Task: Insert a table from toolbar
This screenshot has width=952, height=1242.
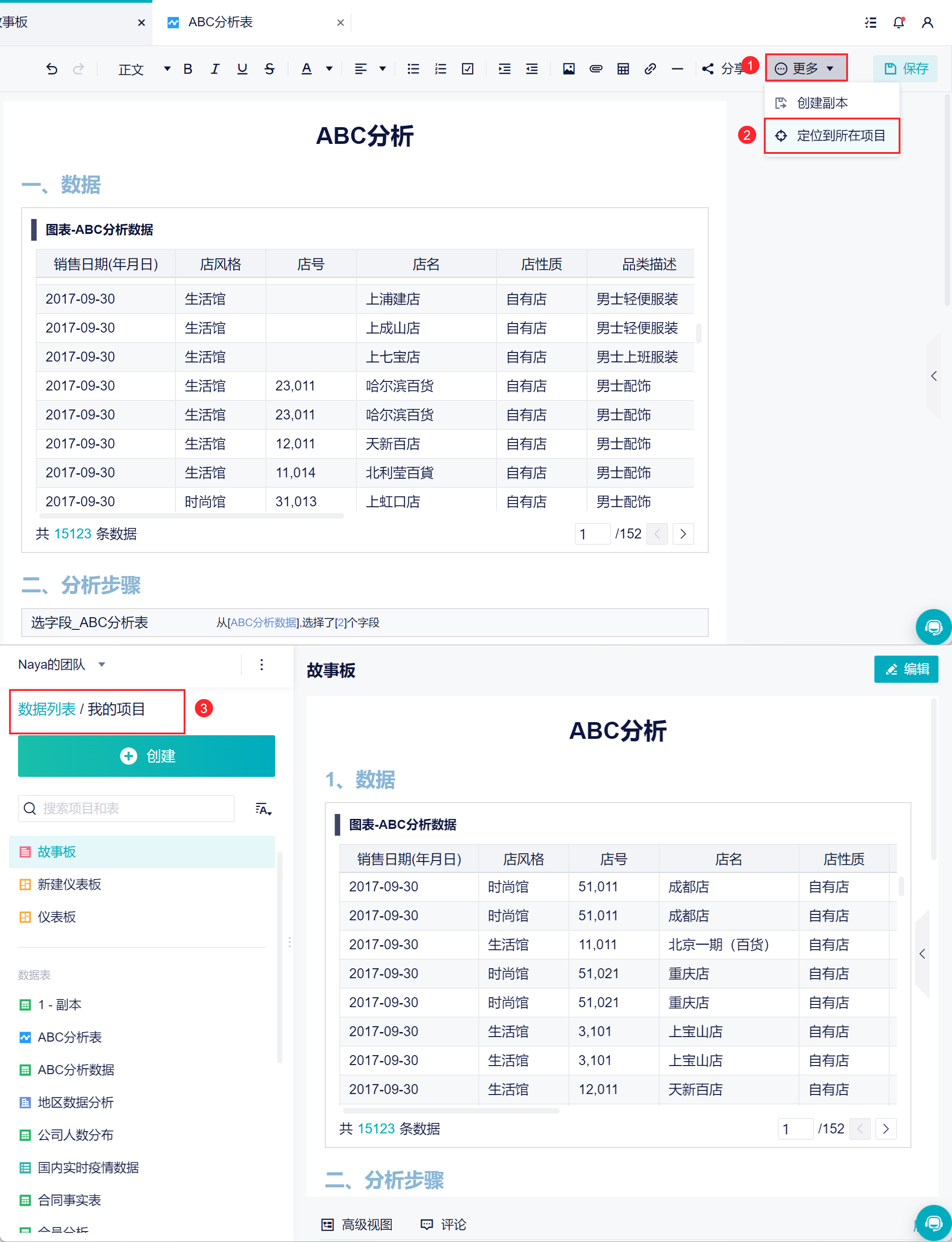Action: (x=623, y=69)
